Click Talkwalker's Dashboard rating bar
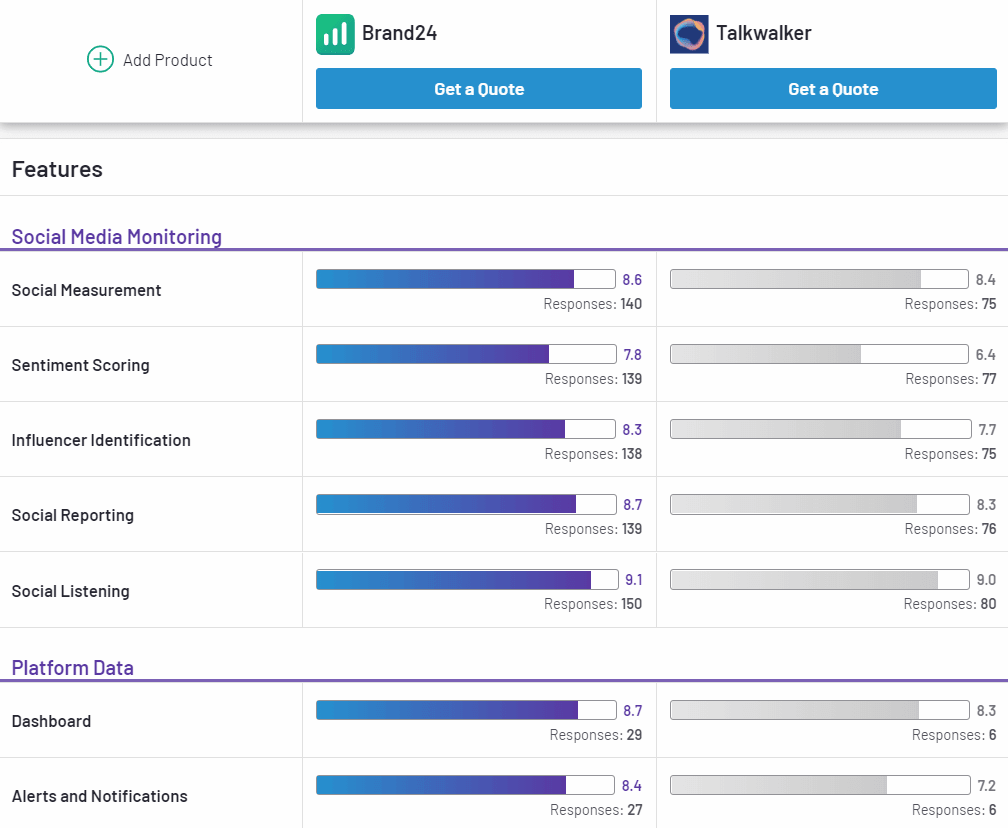Image resolution: width=1008 pixels, height=828 pixels. [819, 710]
